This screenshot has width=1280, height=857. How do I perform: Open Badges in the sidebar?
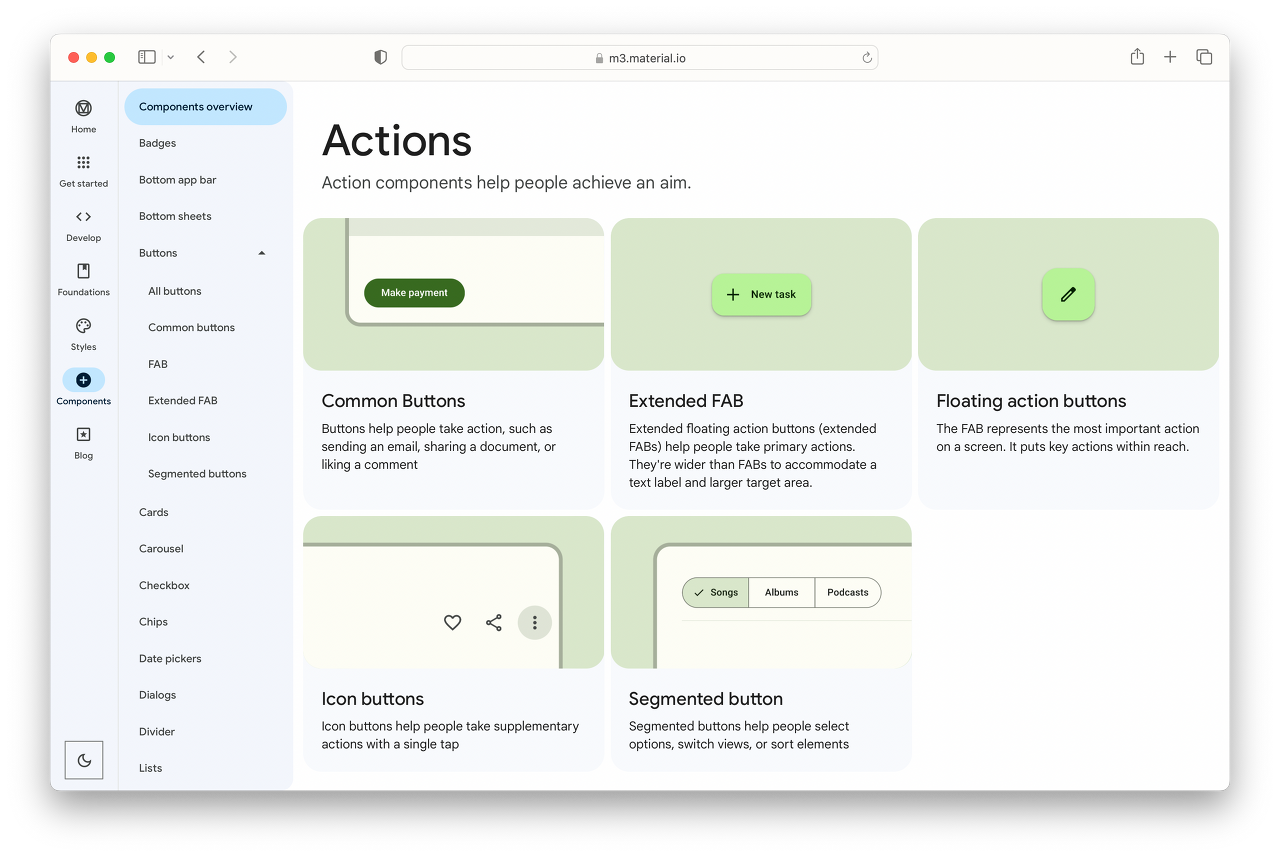pos(157,143)
